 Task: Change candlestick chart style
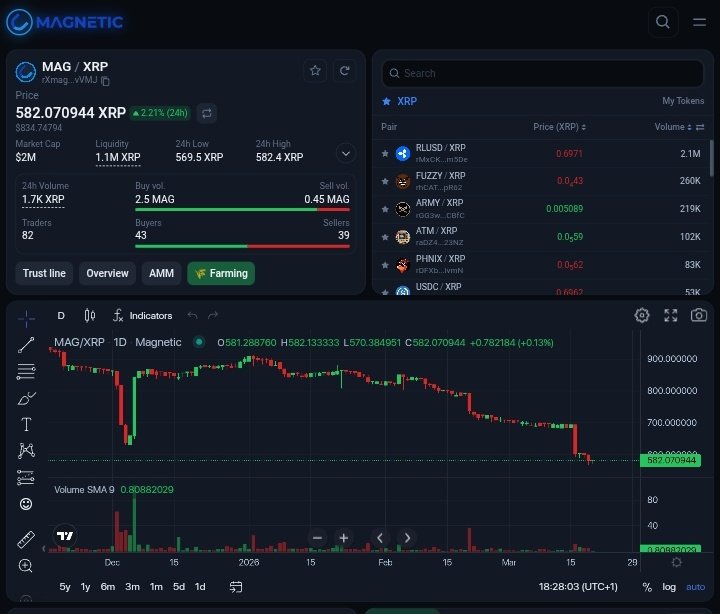click(x=90, y=315)
